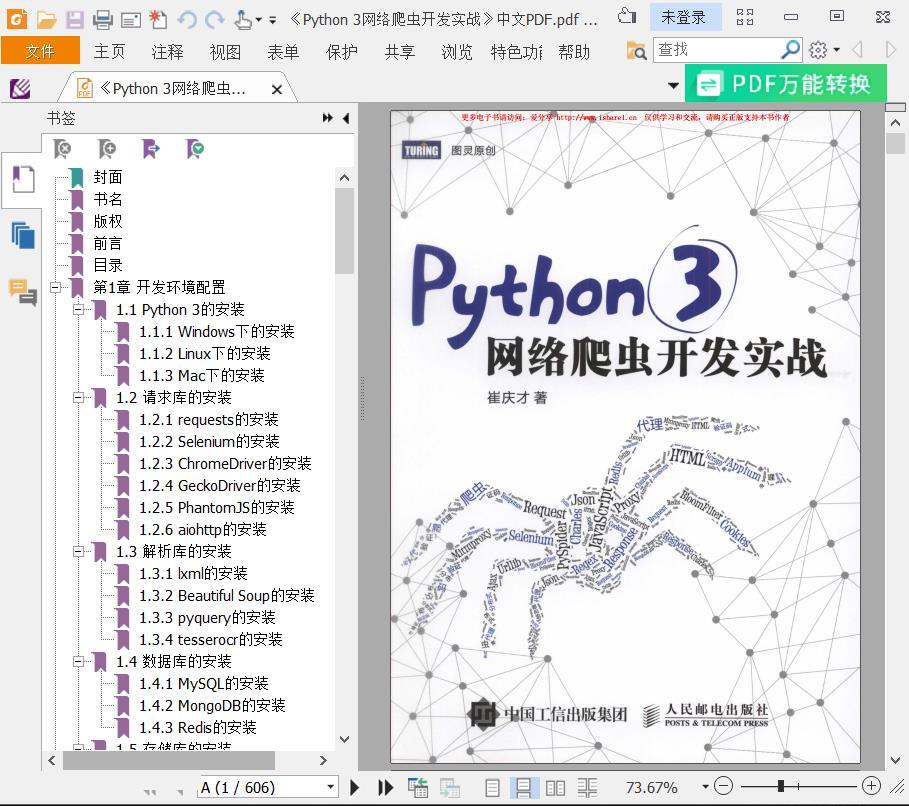Collapse the 1.1 Python 3的安装 branch

(x=78, y=309)
